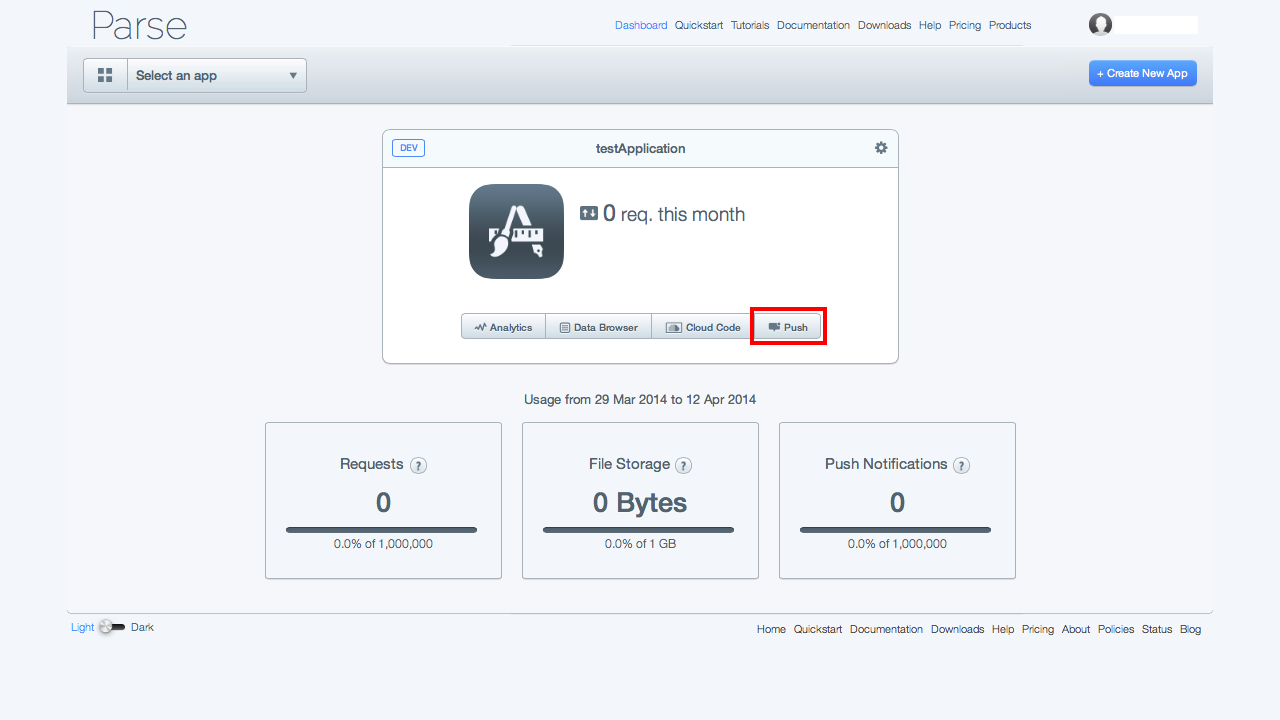Click the usage date range text

click(x=640, y=399)
